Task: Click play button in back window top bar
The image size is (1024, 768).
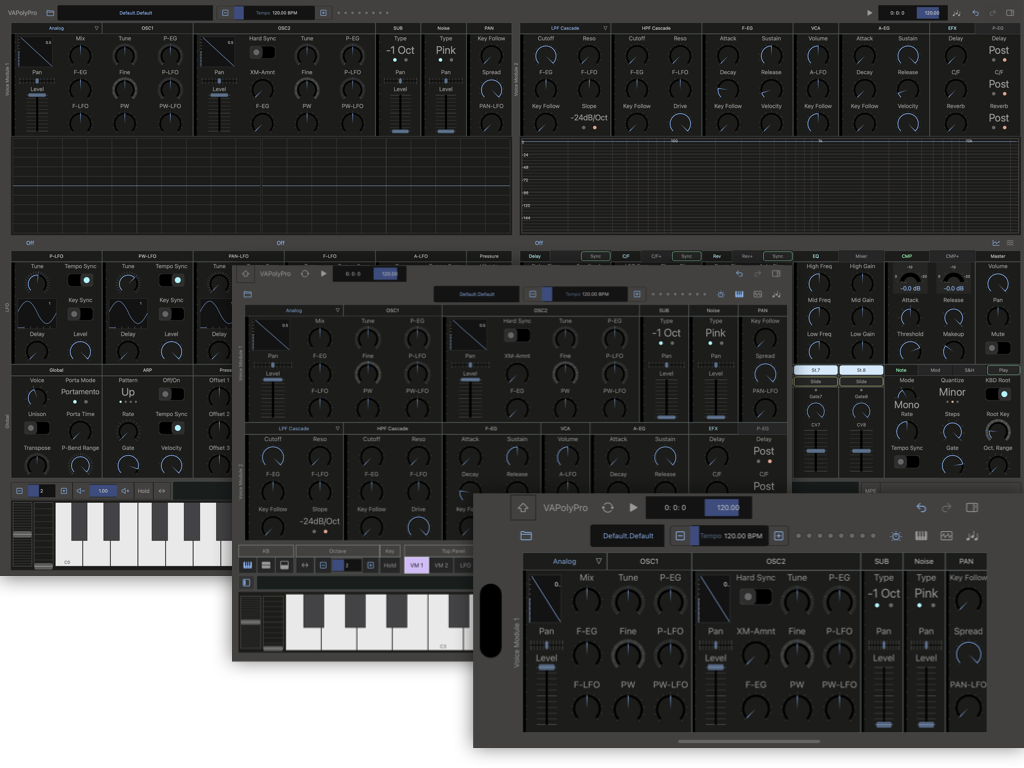Action: point(869,12)
